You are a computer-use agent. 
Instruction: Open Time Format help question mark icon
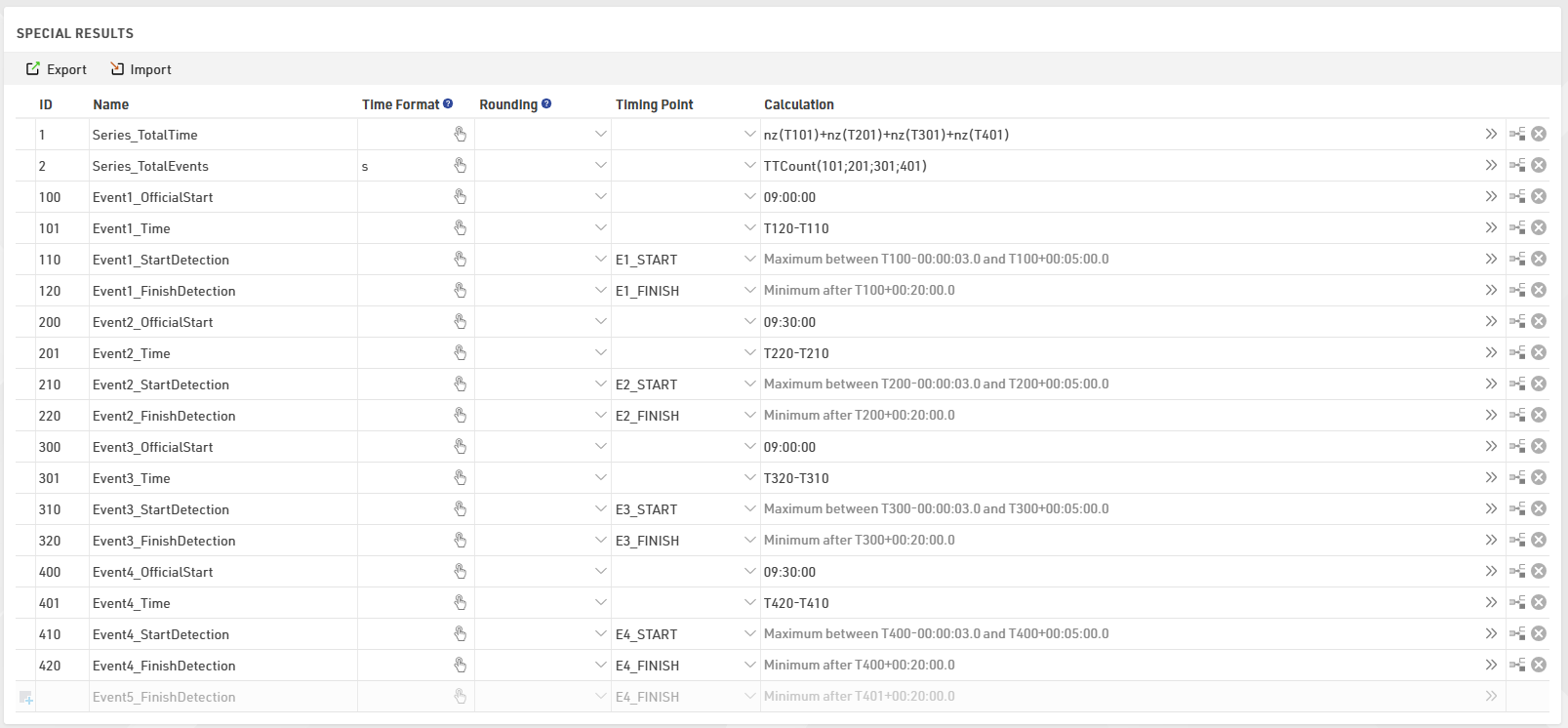[x=448, y=103]
